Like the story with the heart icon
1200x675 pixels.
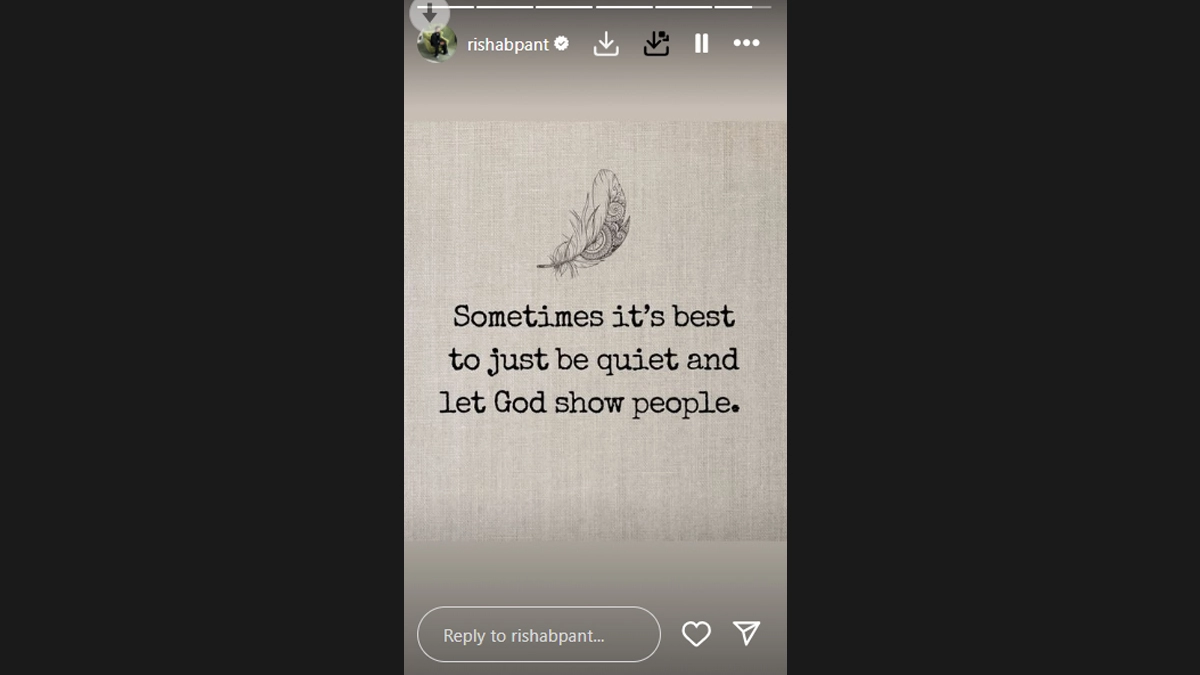(x=696, y=634)
